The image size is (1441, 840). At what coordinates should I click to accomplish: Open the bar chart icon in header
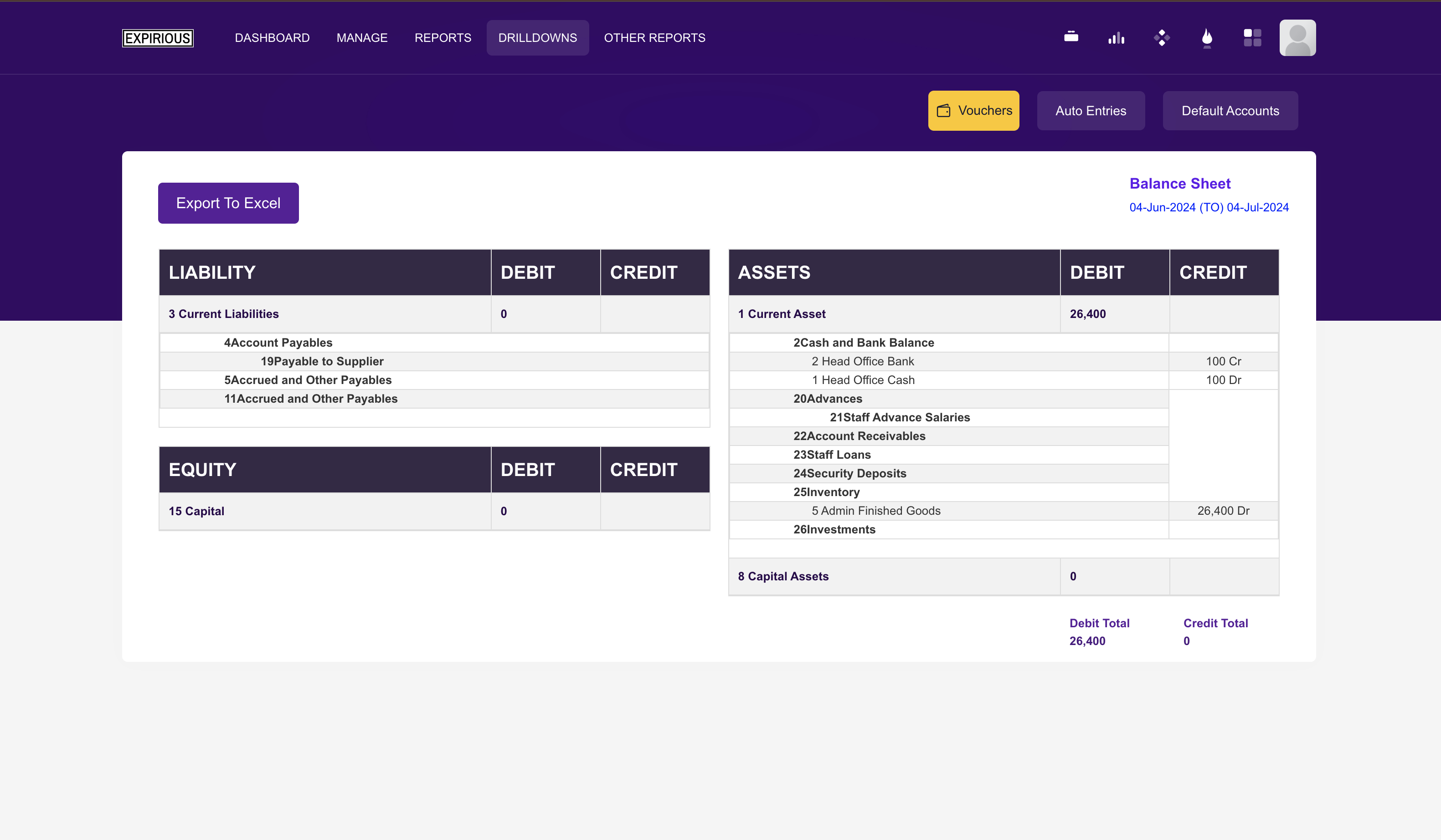tap(1116, 38)
